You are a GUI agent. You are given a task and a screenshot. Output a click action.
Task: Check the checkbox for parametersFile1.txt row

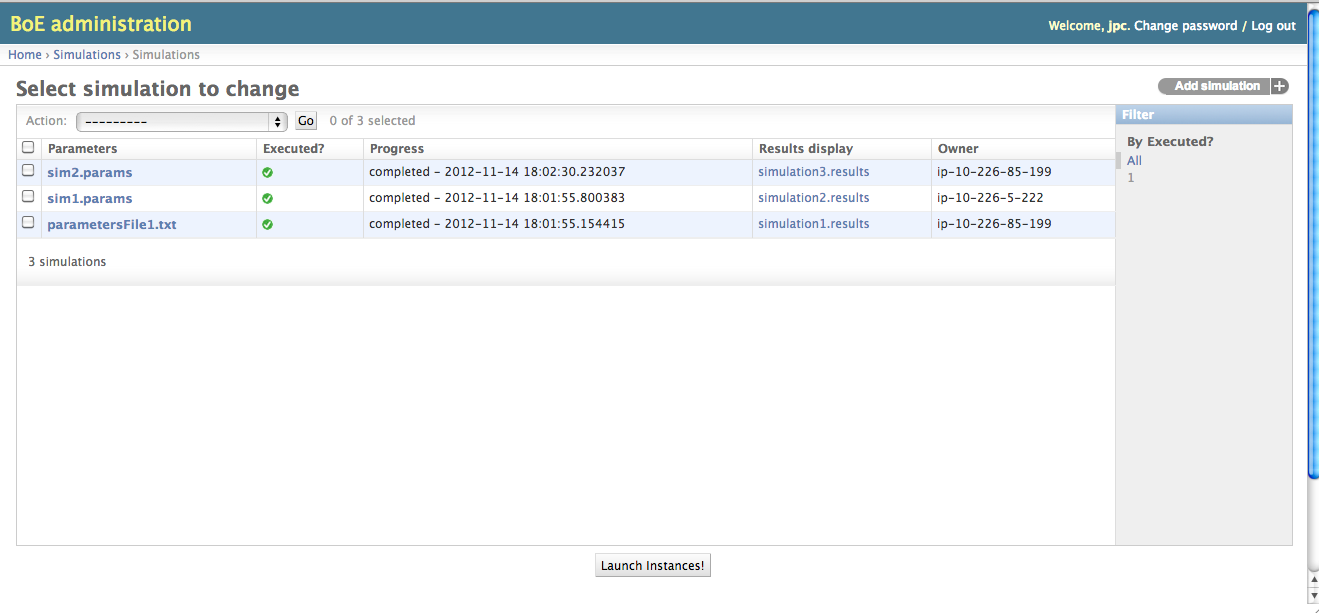27,222
